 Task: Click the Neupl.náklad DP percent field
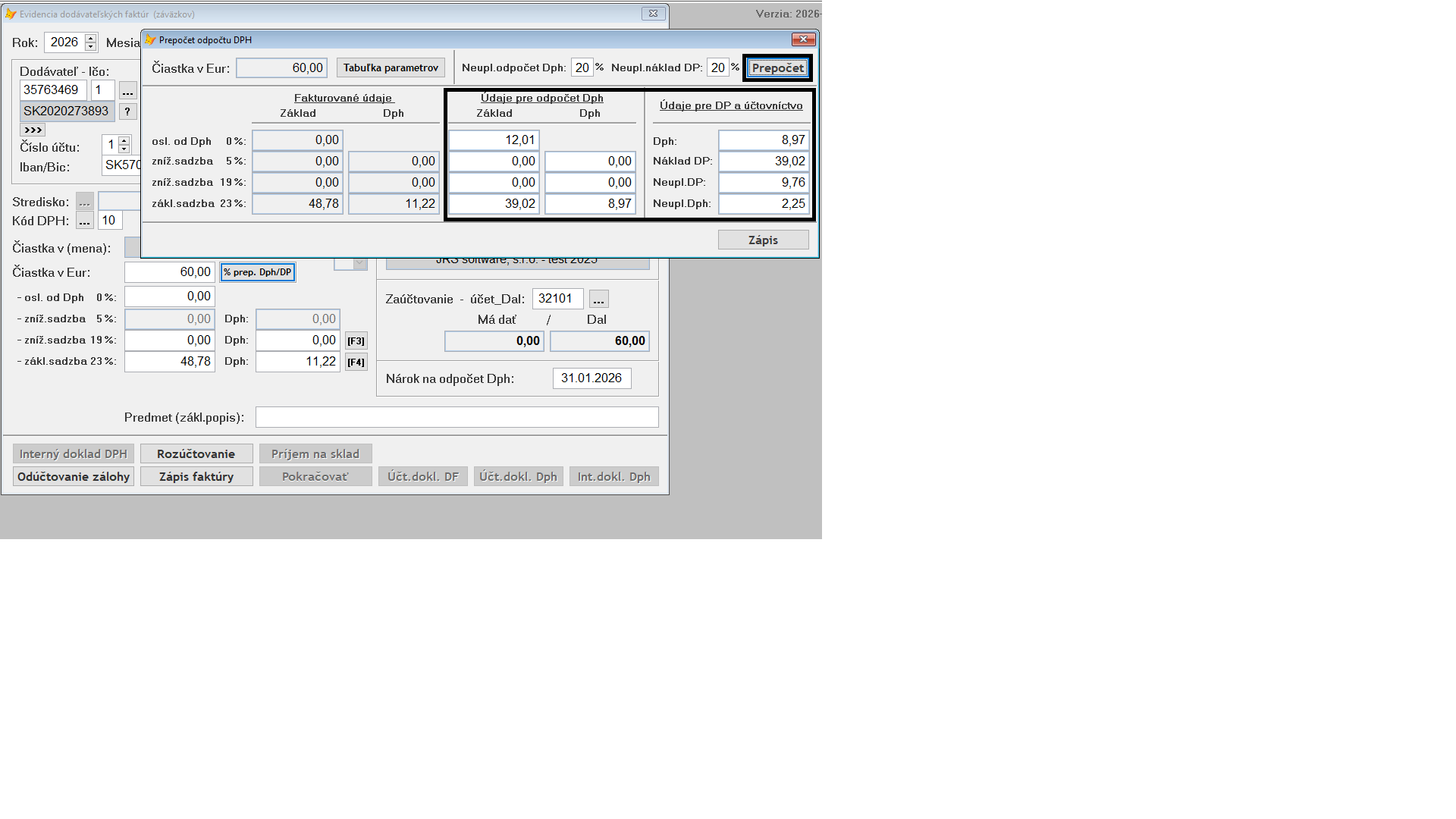point(717,68)
